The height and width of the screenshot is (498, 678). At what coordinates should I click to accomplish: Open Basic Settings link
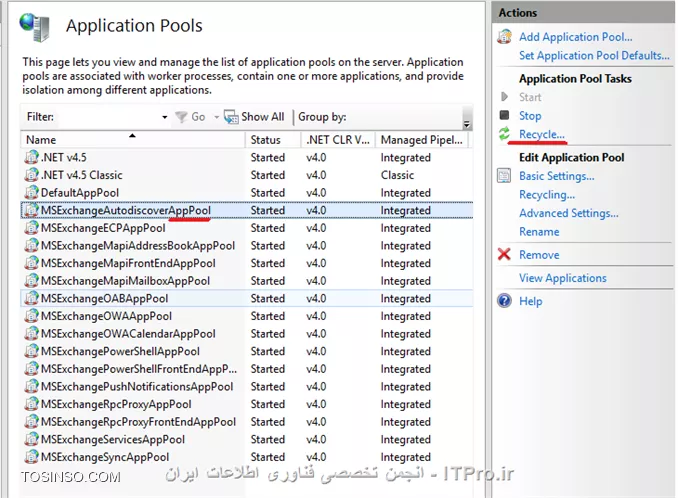click(x=557, y=176)
